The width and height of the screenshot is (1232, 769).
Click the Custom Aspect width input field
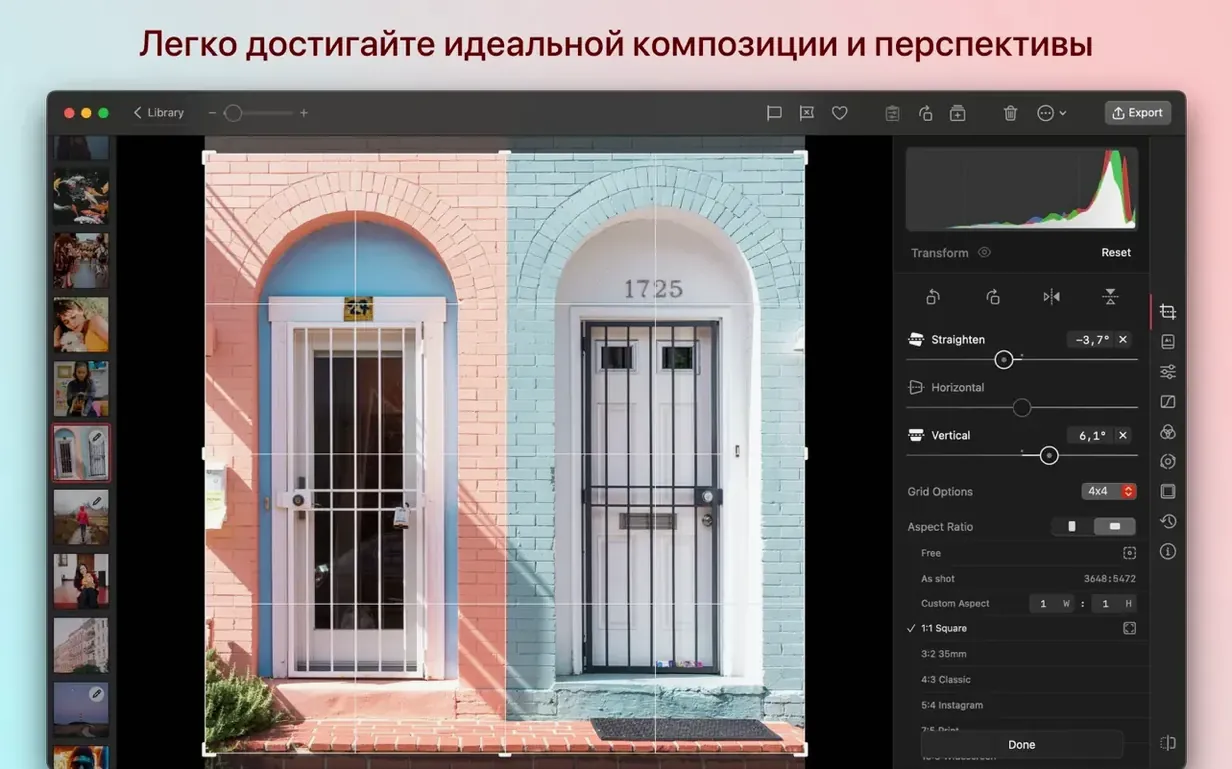coord(1053,603)
